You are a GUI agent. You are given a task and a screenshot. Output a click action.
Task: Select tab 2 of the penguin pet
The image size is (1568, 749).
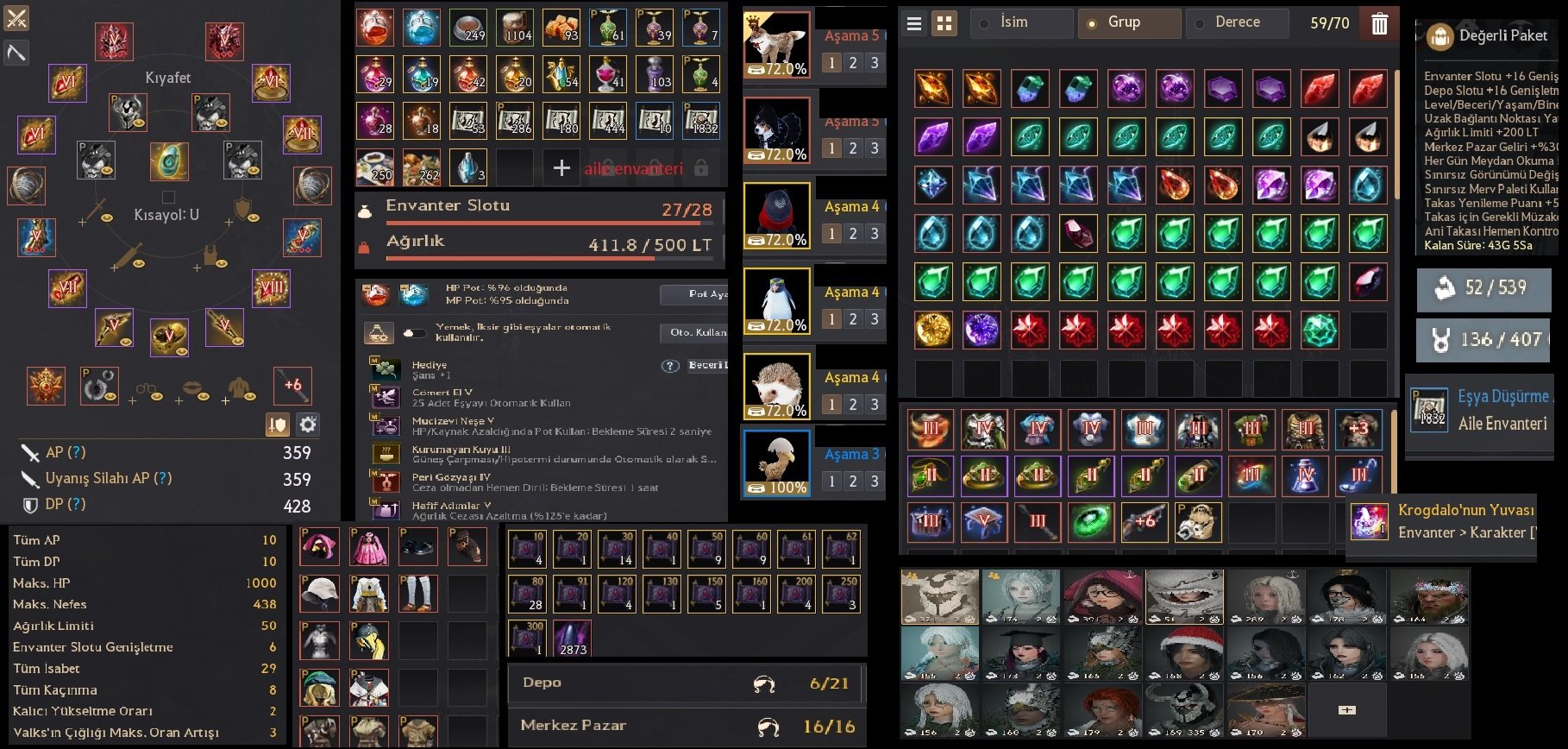point(853,319)
